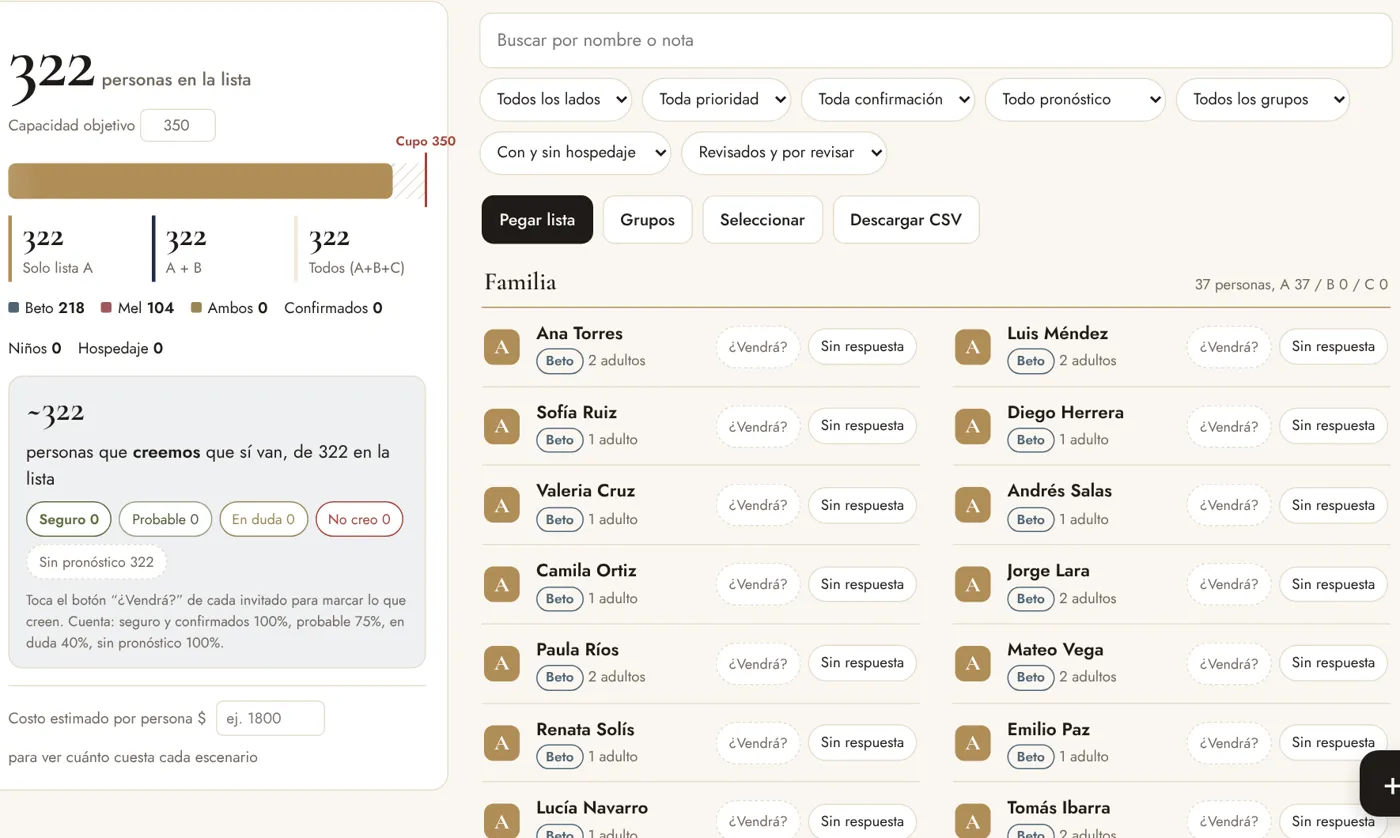1400x838 pixels.
Task: Toggle ¿Vendrá? for Jorge Lara
Action: click(x=1229, y=584)
